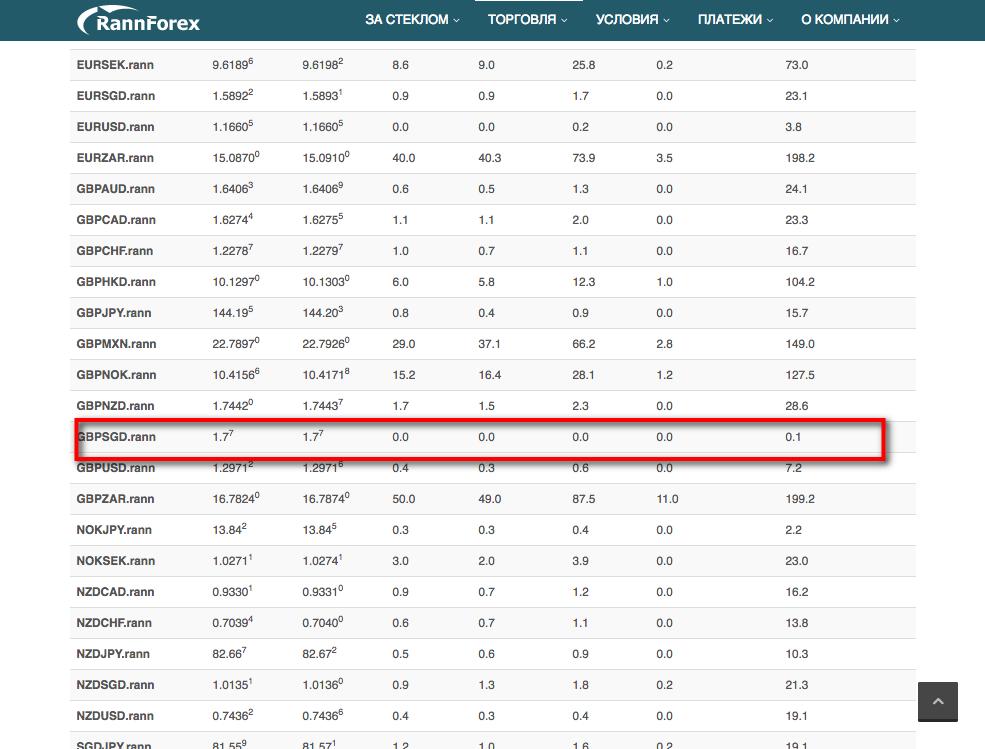Select the GBPMXN.rann symbol
Screen dimensions: 985x749
[116, 344]
